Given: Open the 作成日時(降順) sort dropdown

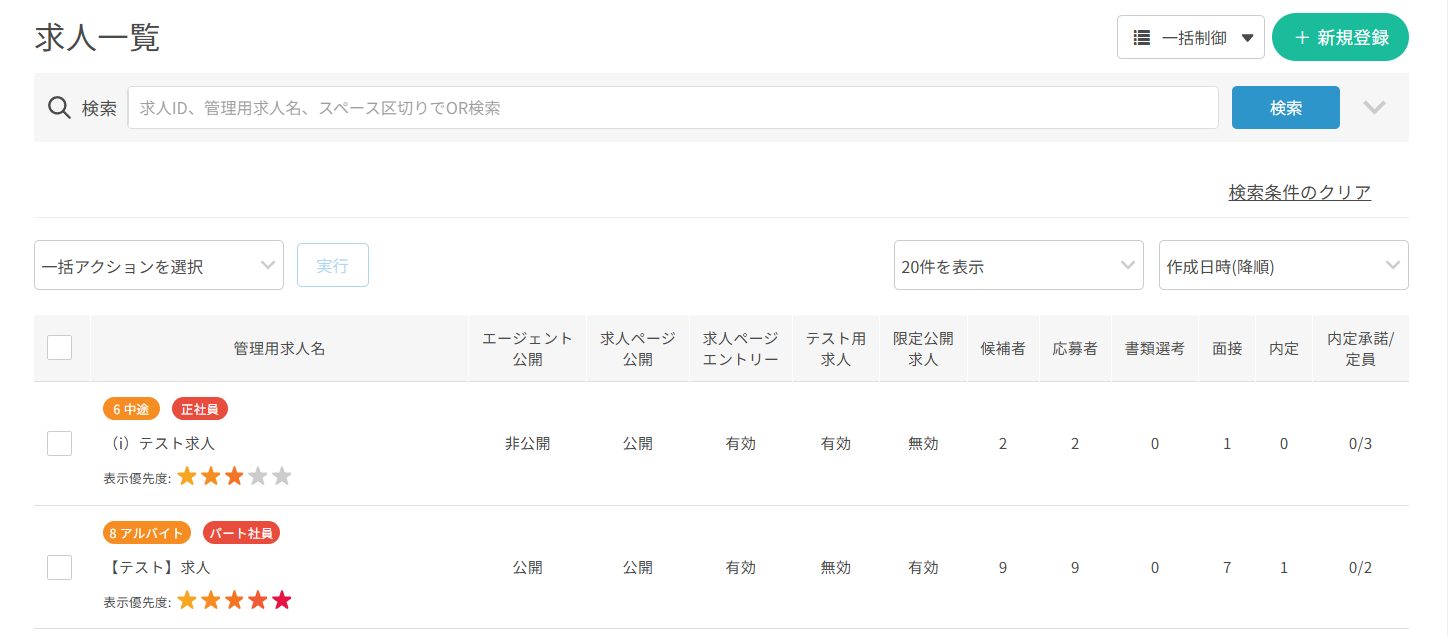Looking at the screenshot, I should click(1283, 266).
